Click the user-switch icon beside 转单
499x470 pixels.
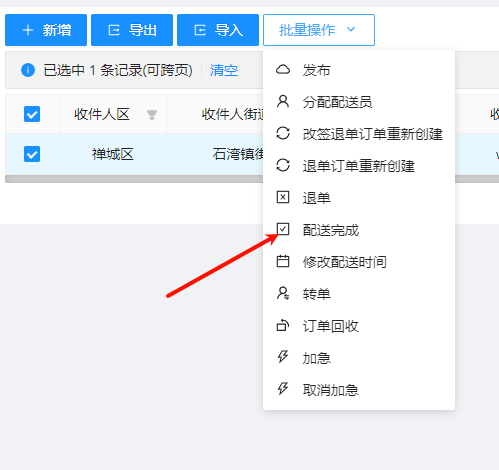point(283,293)
